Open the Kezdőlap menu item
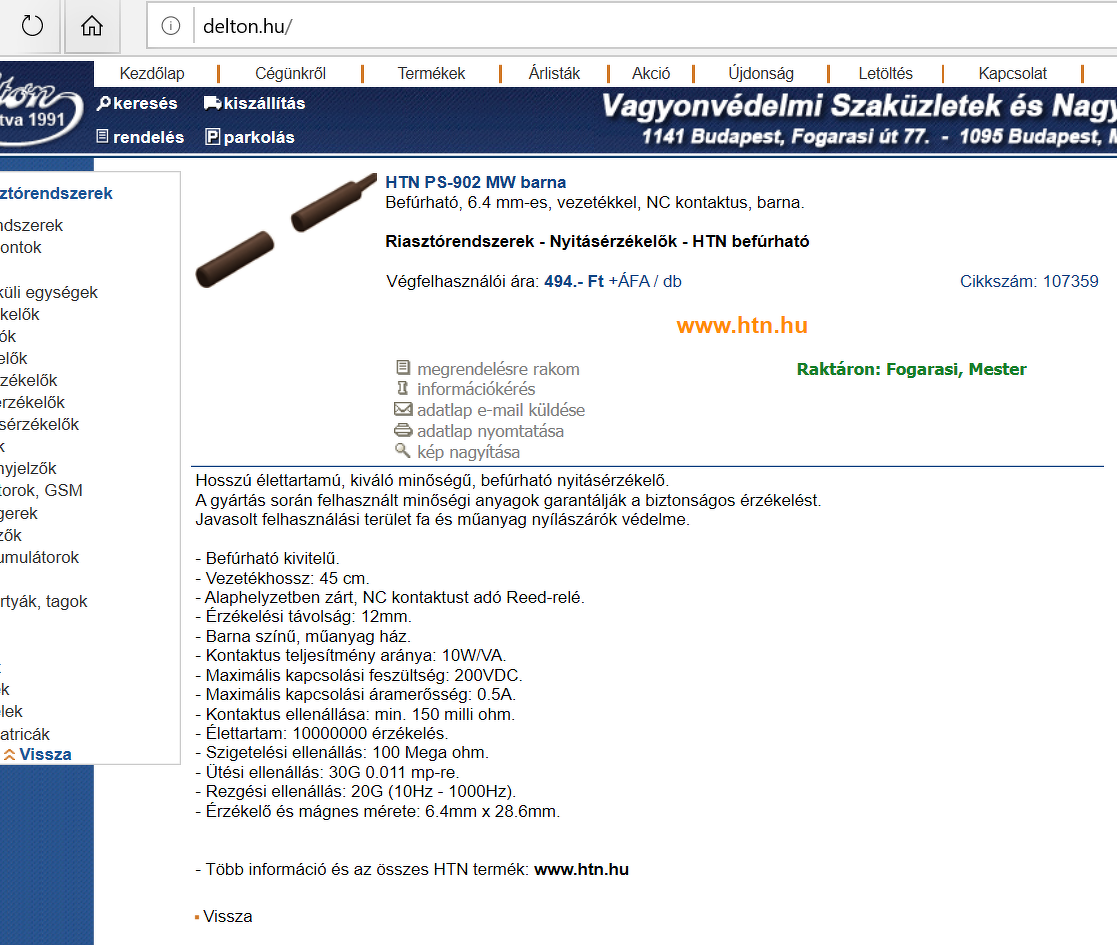This screenshot has width=1117, height=945. pos(152,73)
